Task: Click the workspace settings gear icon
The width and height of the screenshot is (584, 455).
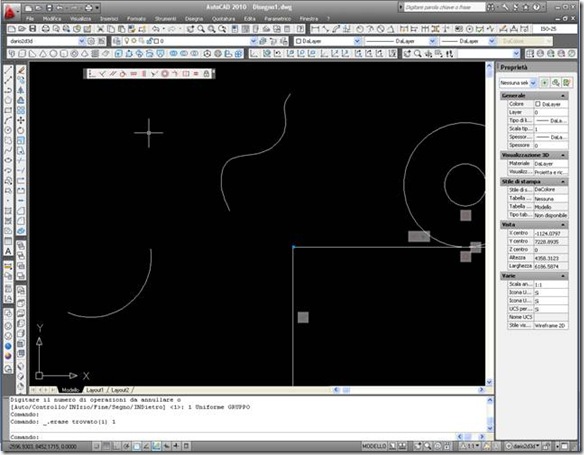Action: point(91,41)
